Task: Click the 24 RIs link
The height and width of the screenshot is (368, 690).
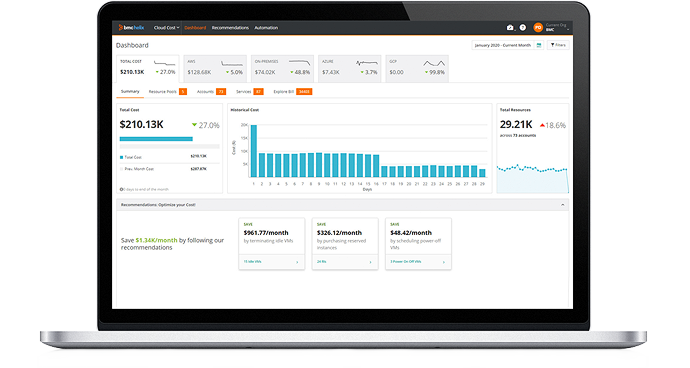Action: pyautogui.click(x=321, y=261)
